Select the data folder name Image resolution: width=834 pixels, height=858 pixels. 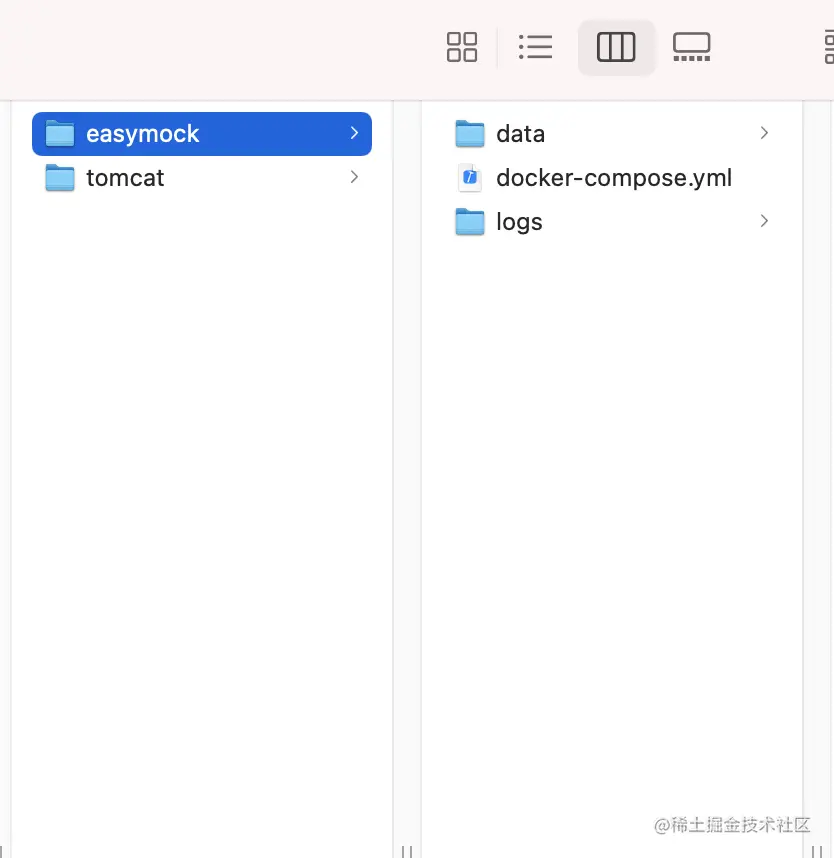pyautogui.click(x=520, y=134)
